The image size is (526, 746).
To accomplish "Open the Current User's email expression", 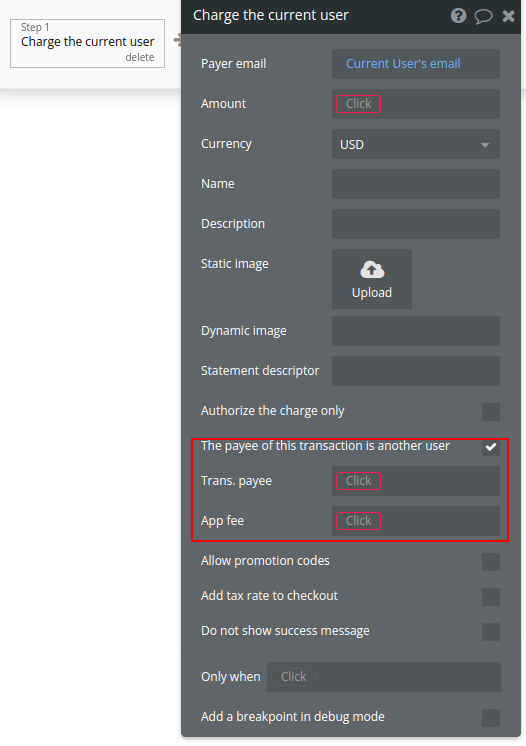I will [x=403, y=64].
